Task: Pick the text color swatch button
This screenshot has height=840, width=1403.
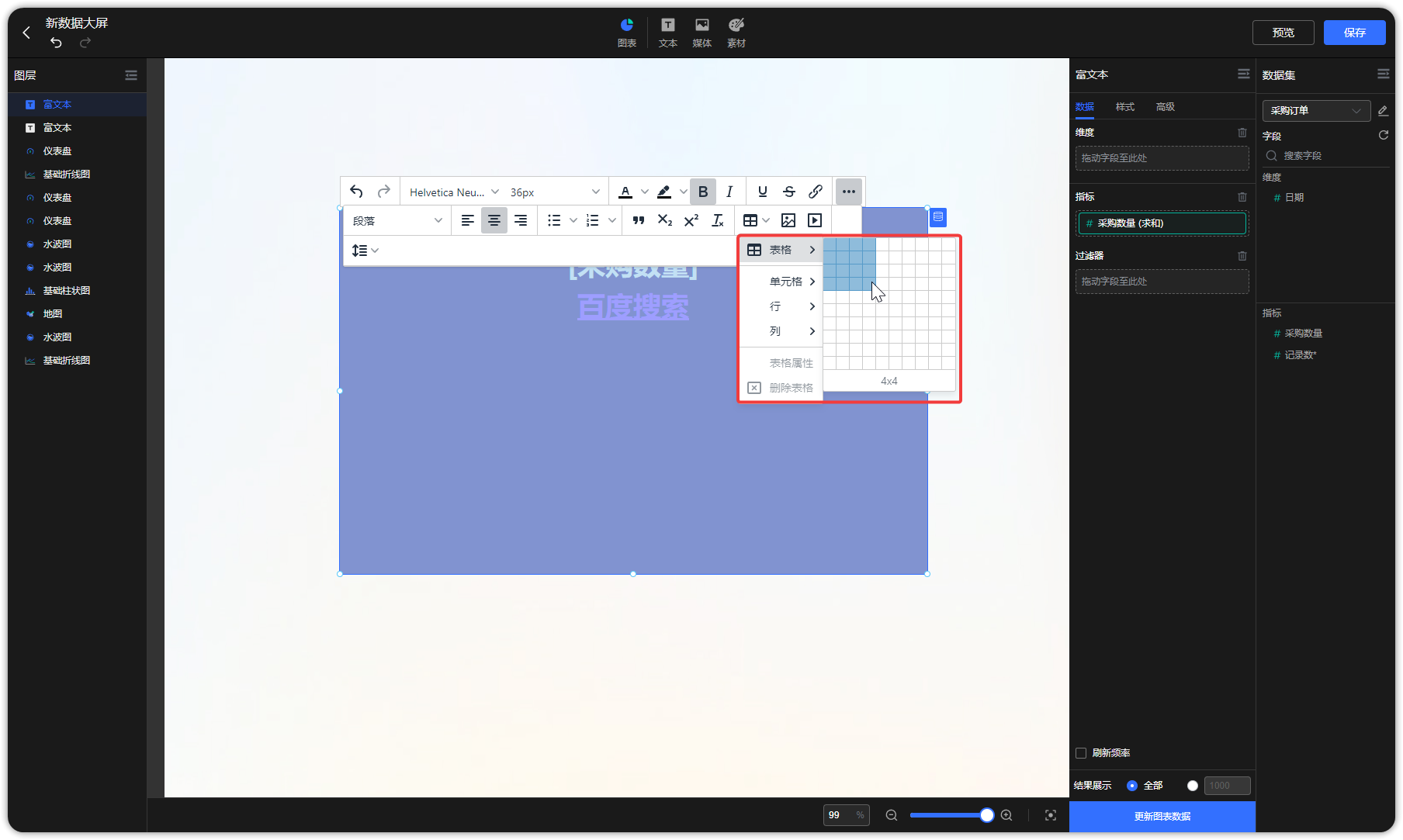Action: (625, 192)
